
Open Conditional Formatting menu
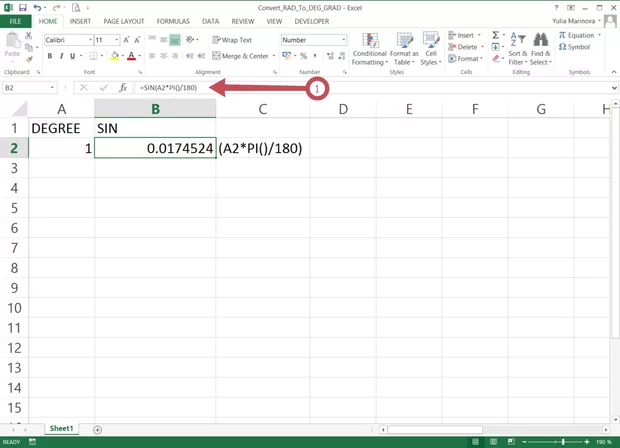369,50
